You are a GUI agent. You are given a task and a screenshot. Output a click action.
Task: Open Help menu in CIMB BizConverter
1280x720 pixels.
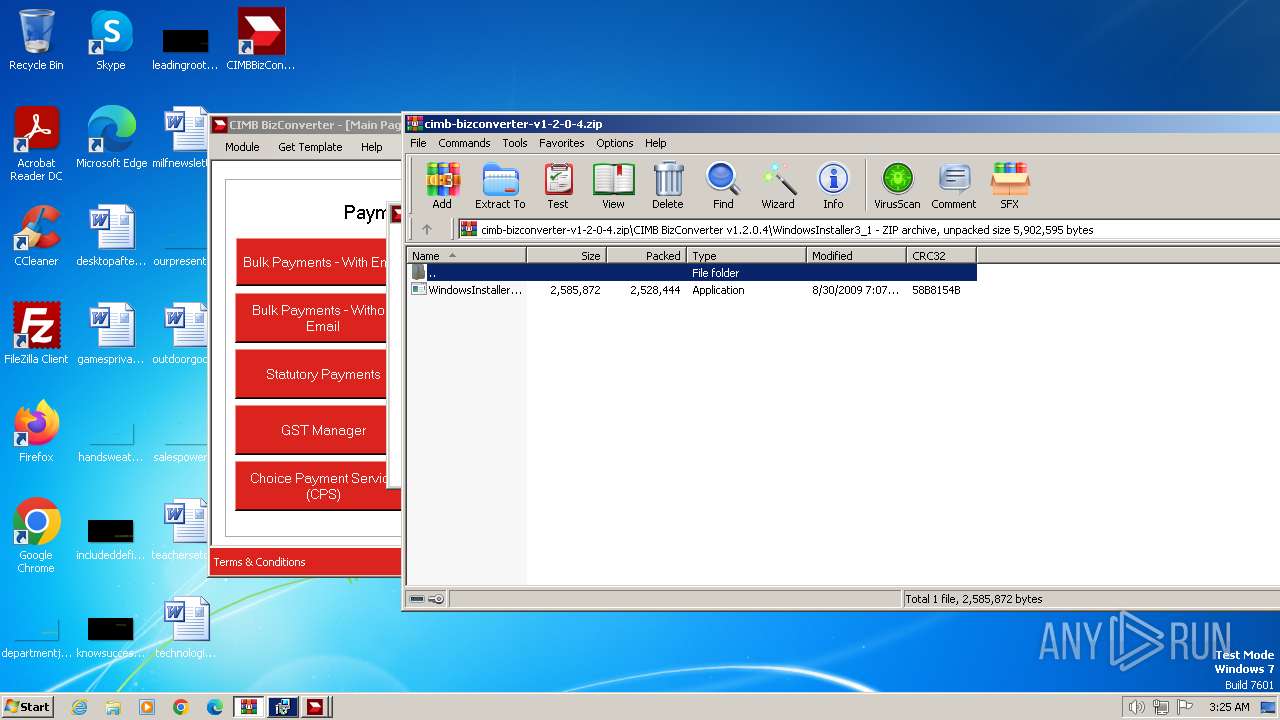(372, 147)
